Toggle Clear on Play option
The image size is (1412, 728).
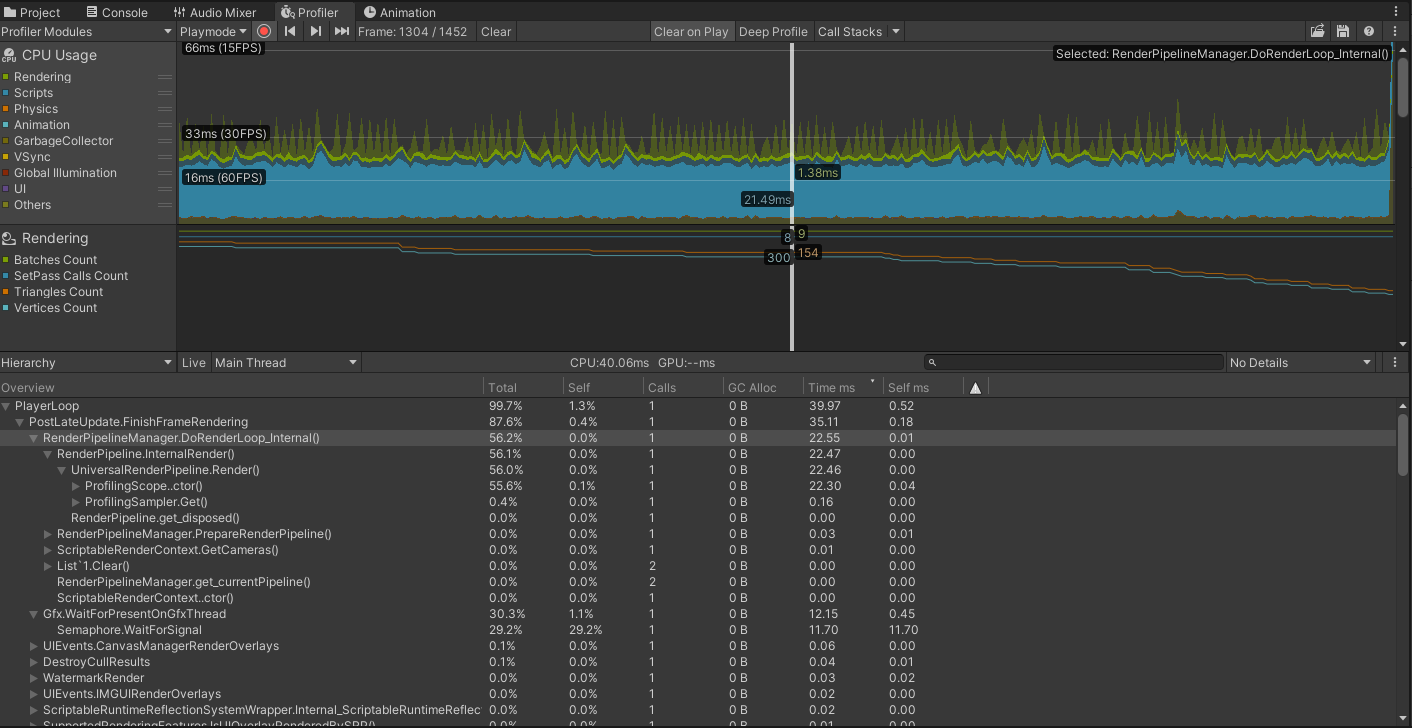tap(691, 31)
